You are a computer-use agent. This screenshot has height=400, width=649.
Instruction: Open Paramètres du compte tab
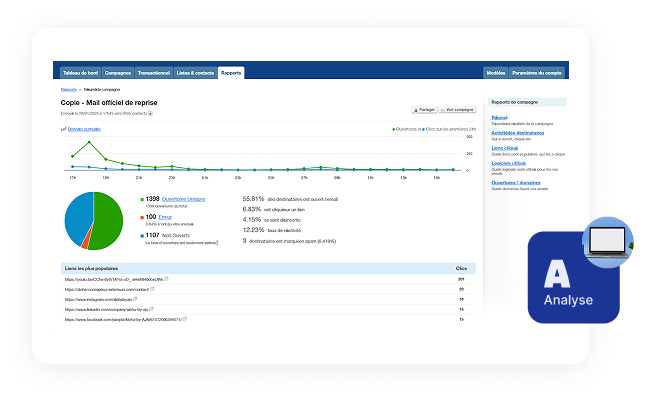pos(537,73)
